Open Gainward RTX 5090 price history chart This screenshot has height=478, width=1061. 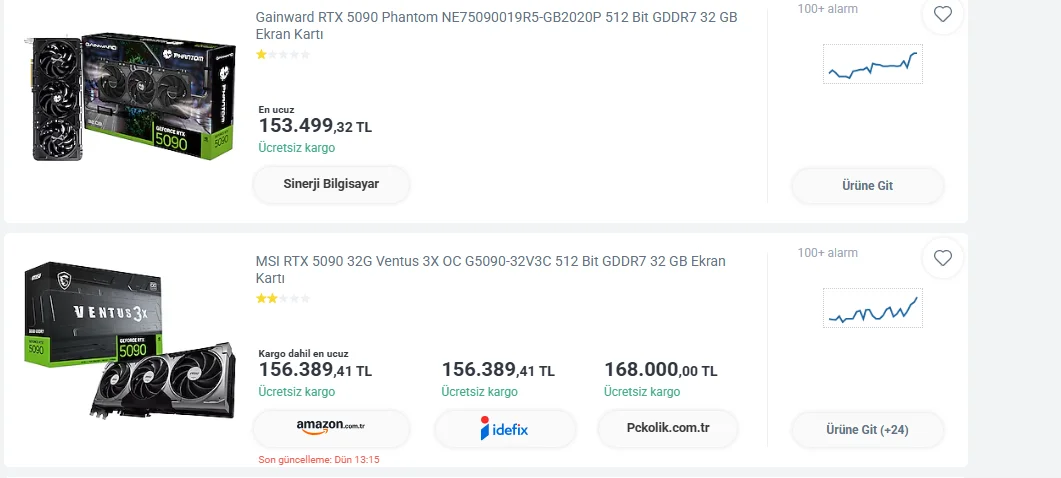click(x=872, y=64)
